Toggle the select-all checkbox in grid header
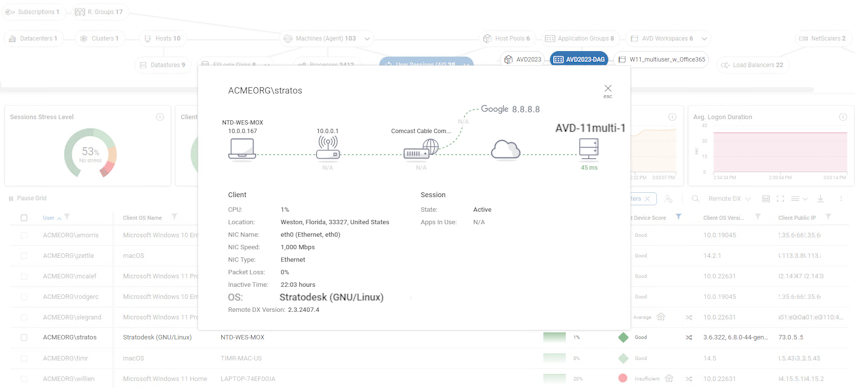Viewport: 860px width, 388px height. (x=24, y=218)
